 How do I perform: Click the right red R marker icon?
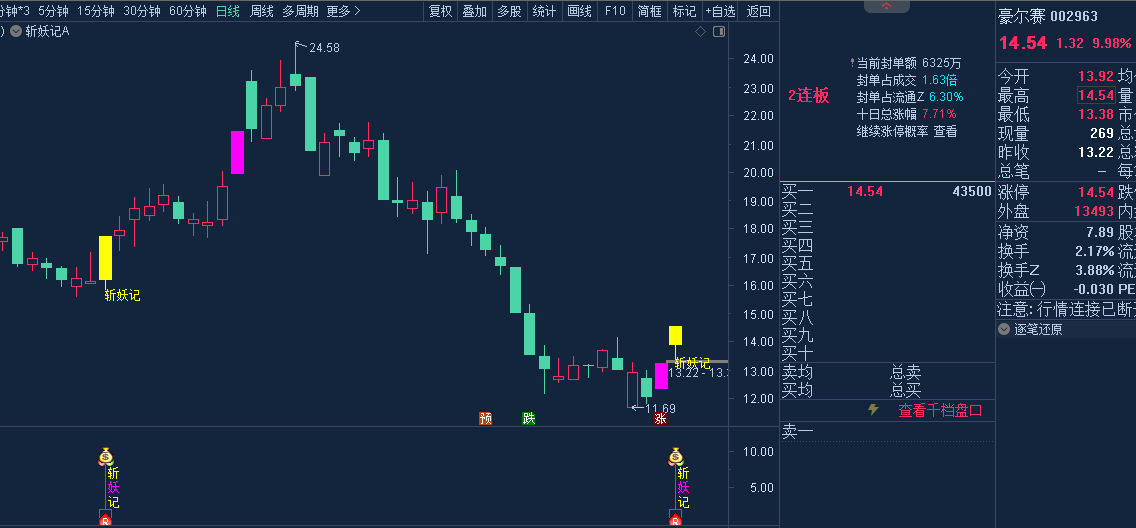click(x=676, y=519)
